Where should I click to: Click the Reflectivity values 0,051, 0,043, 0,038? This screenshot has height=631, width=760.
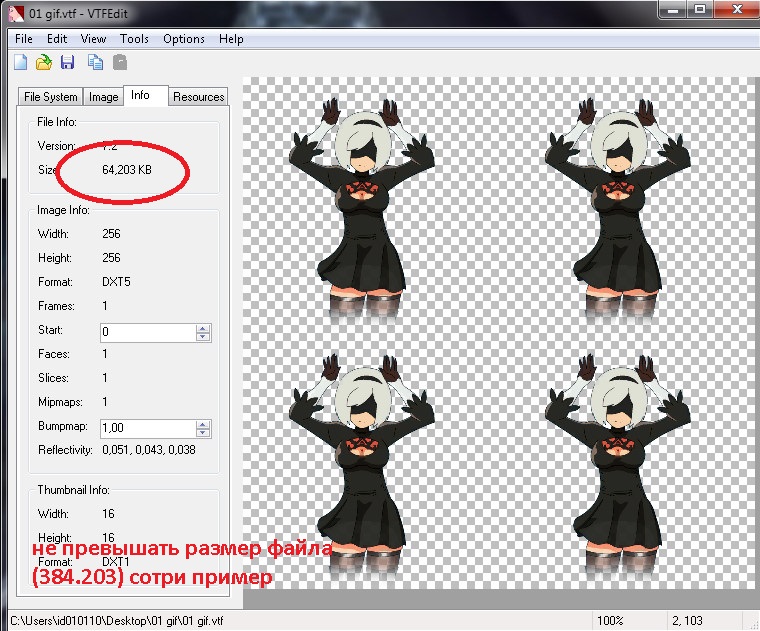(149, 450)
